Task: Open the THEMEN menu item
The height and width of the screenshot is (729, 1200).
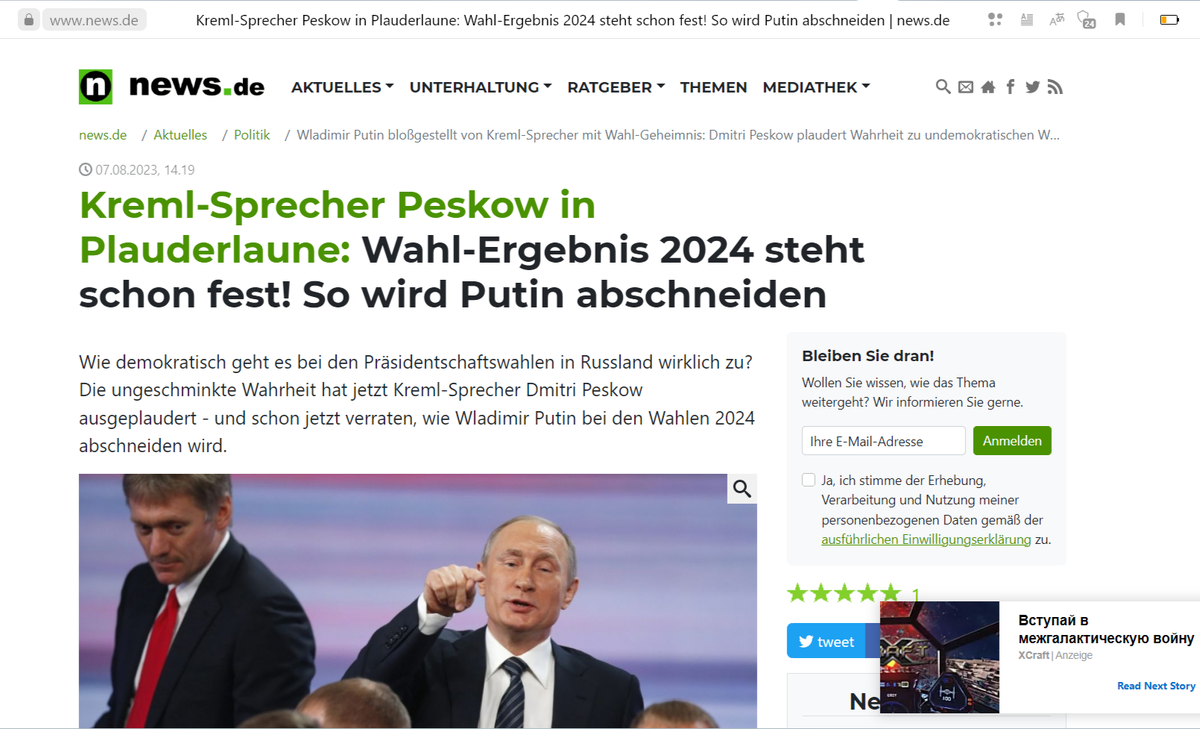Action: (x=713, y=87)
